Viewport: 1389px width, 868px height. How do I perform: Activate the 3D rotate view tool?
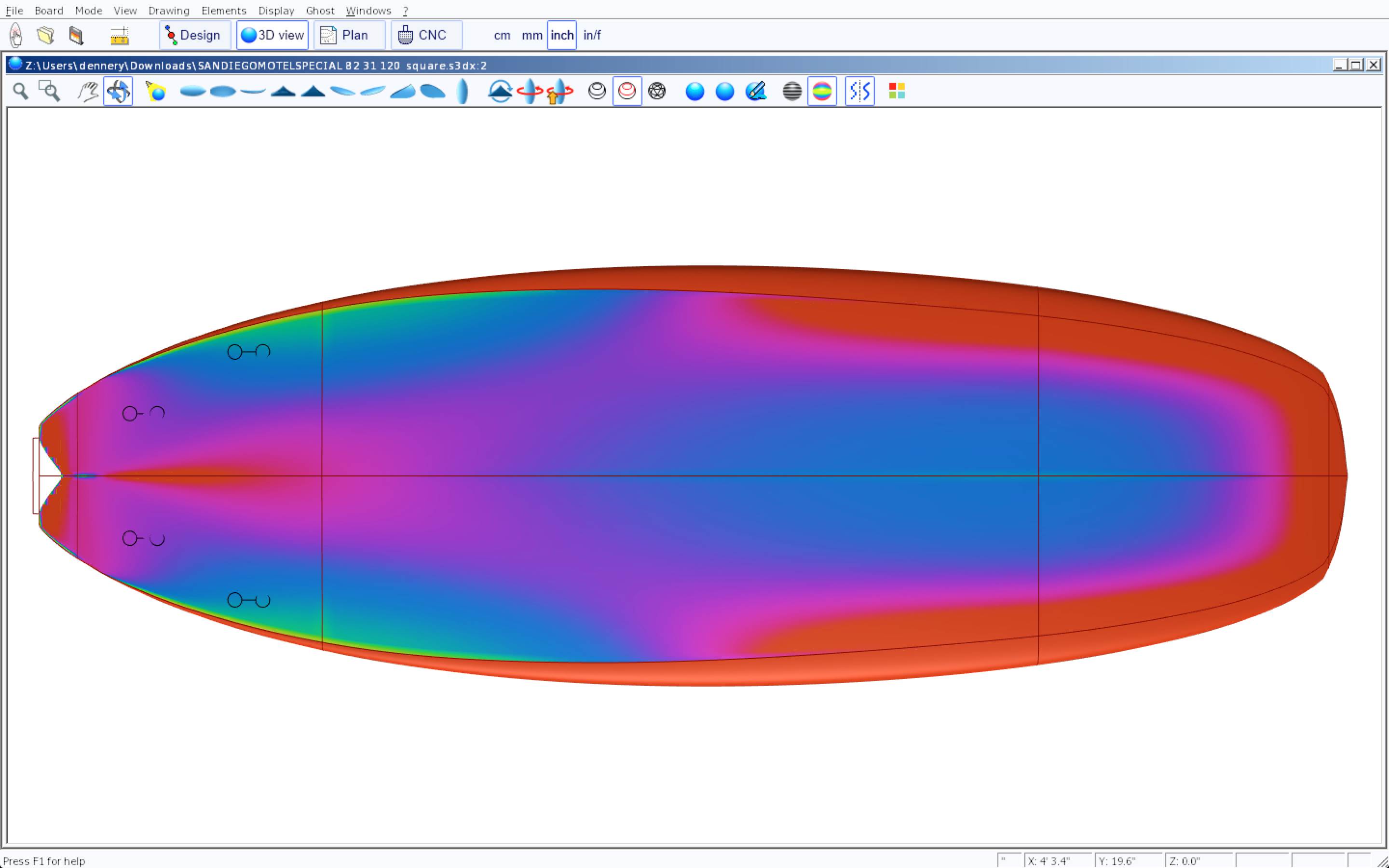pyautogui.click(x=118, y=91)
